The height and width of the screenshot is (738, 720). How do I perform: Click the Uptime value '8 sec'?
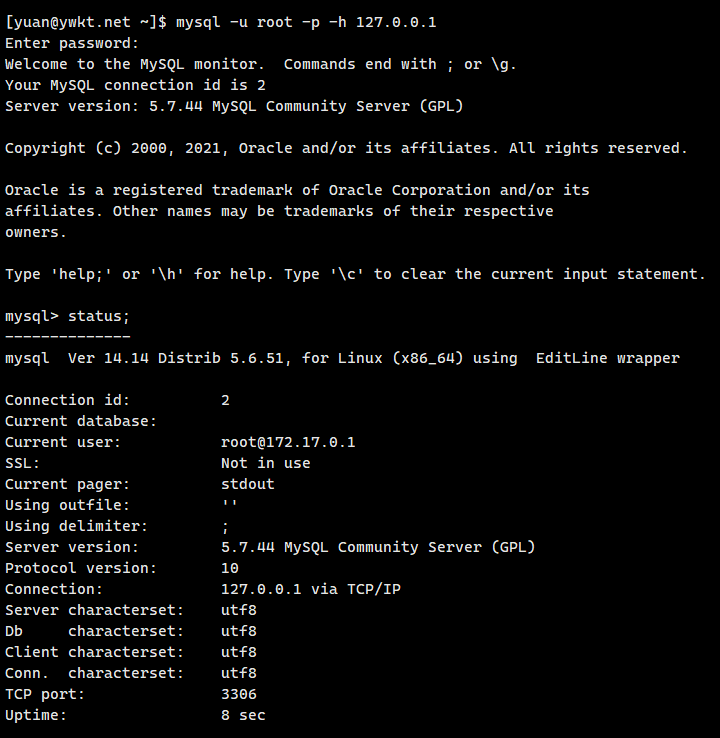(243, 715)
